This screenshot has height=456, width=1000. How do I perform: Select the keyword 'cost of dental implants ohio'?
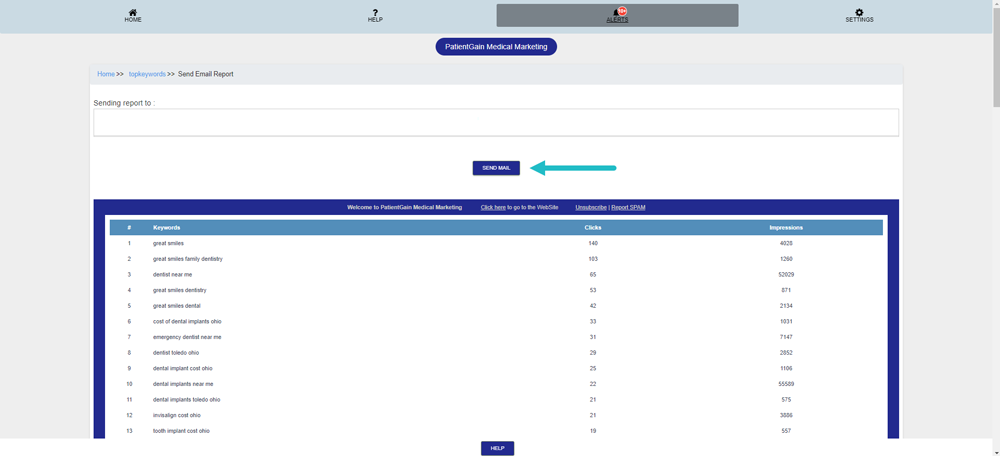pos(187,321)
